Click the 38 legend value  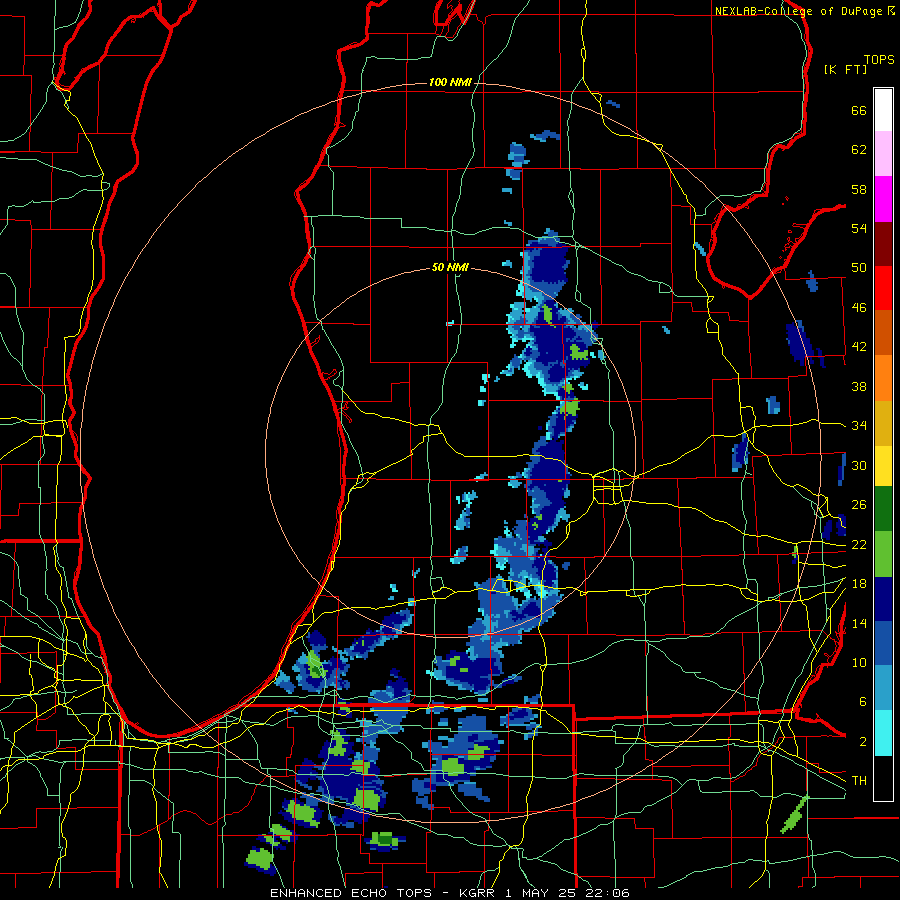pyautogui.click(x=859, y=386)
